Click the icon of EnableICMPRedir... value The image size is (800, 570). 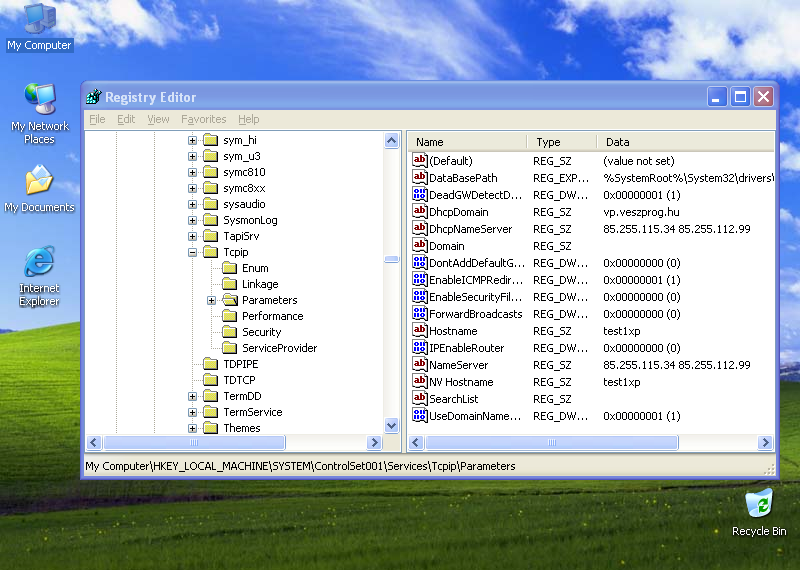point(419,279)
